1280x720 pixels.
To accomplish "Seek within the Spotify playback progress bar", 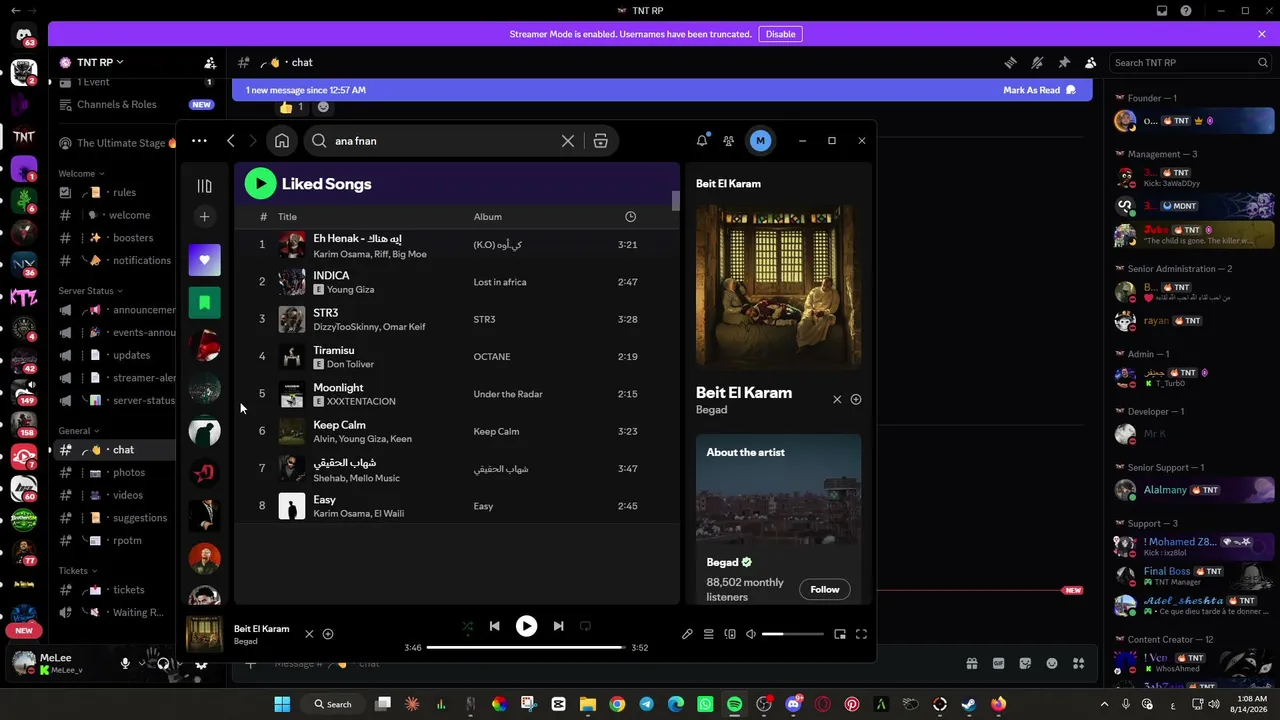I will pyautogui.click(x=526, y=647).
